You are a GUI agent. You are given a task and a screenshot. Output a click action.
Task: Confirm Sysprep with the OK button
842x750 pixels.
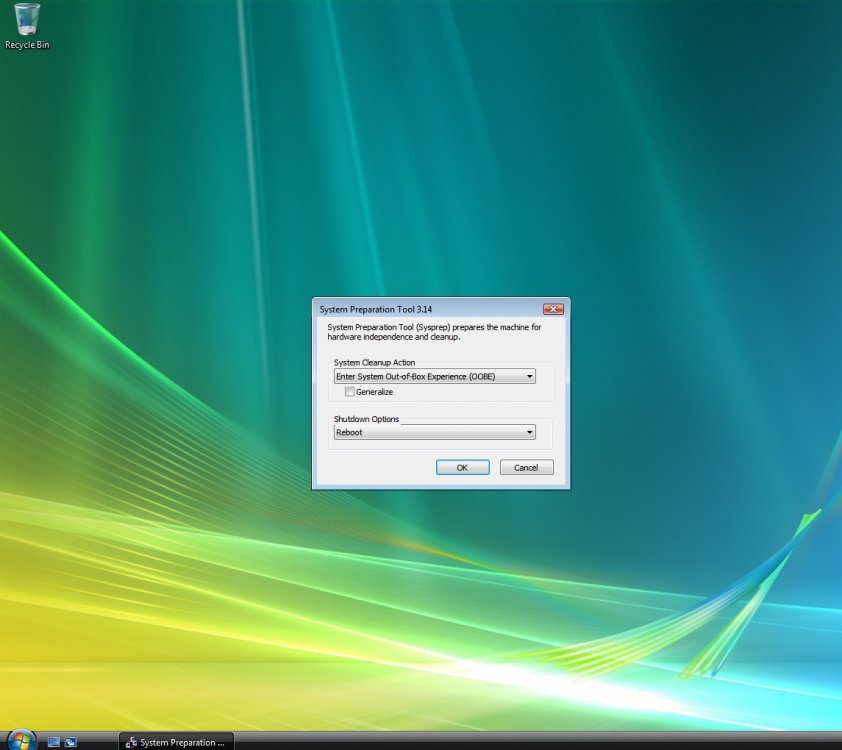pos(462,468)
